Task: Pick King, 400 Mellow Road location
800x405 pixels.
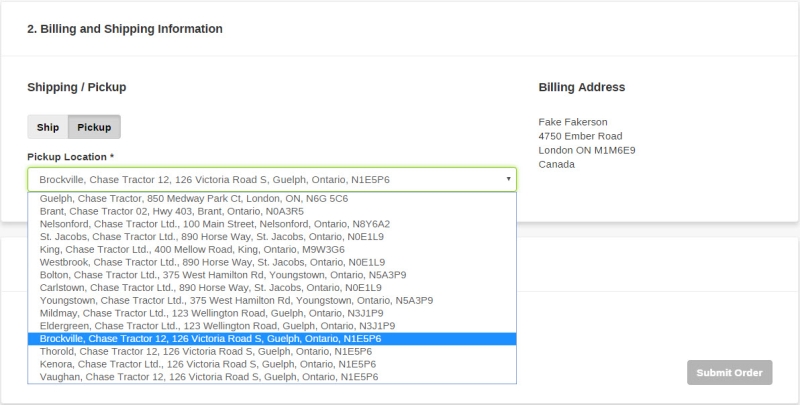Action: point(272,249)
